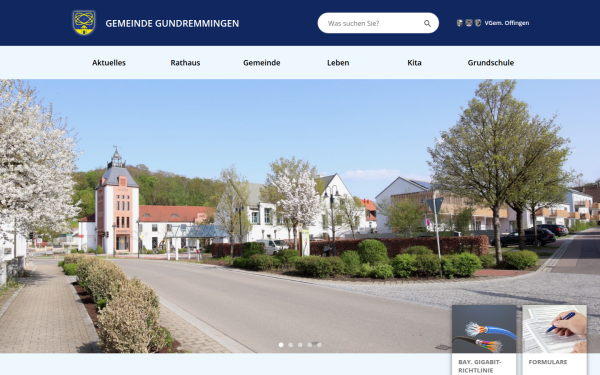Click the third crest icon beside VGem. Offingen

point(478,23)
